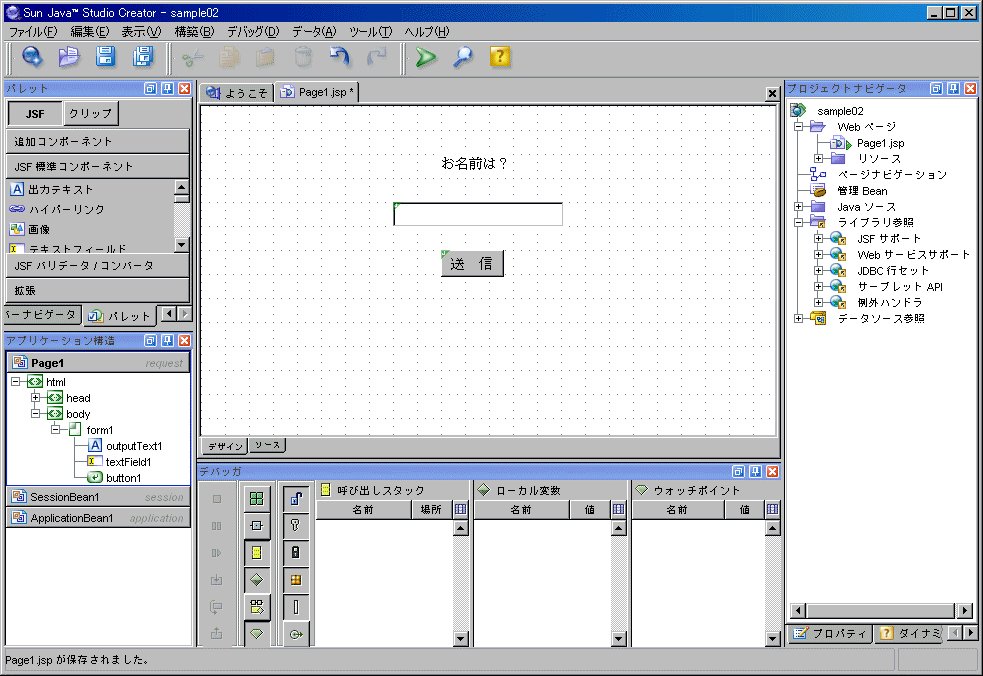Click the open project folder toolbar icon
Image resolution: width=983 pixels, height=676 pixels.
click(69, 57)
